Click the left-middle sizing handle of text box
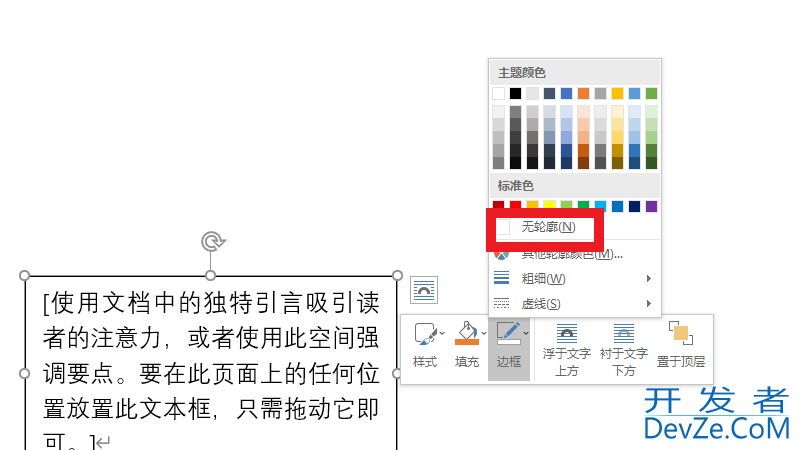Image resolution: width=800 pixels, height=450 pixels. (24, 373)
